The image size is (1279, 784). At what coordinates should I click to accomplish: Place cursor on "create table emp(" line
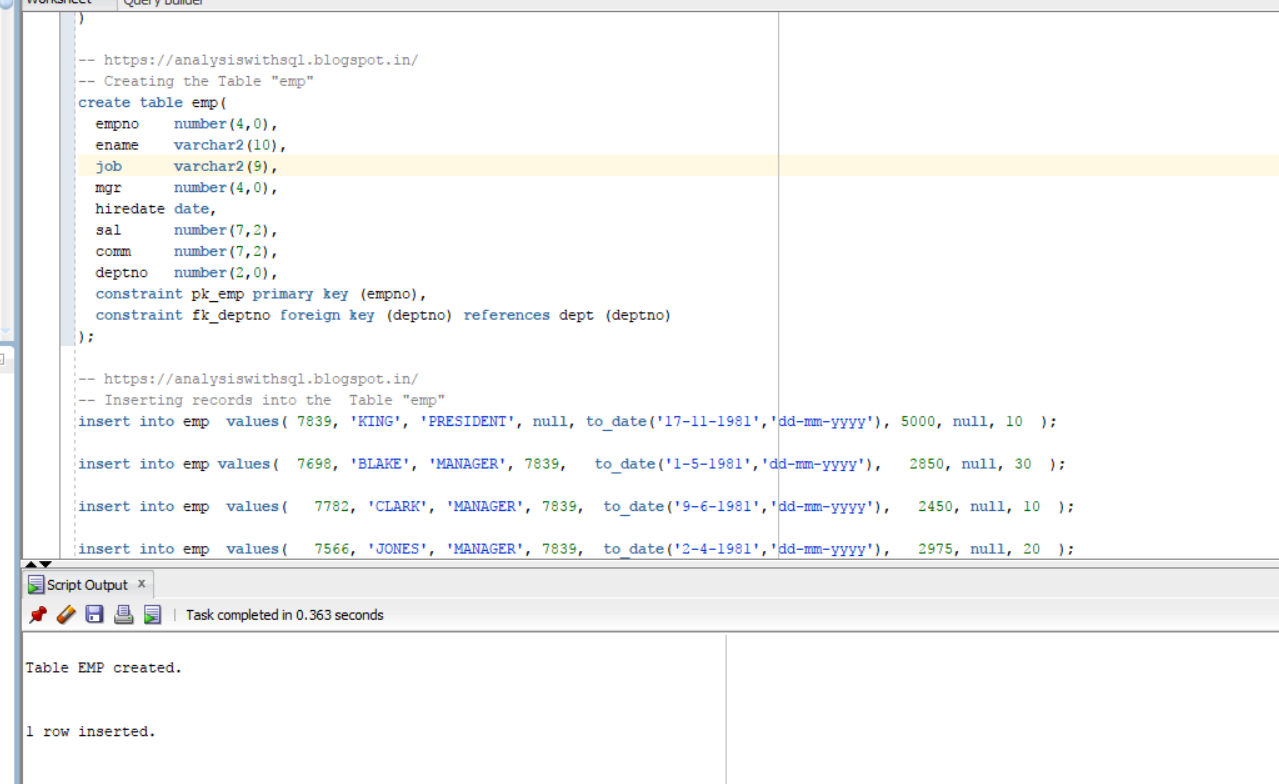(152, 102)
